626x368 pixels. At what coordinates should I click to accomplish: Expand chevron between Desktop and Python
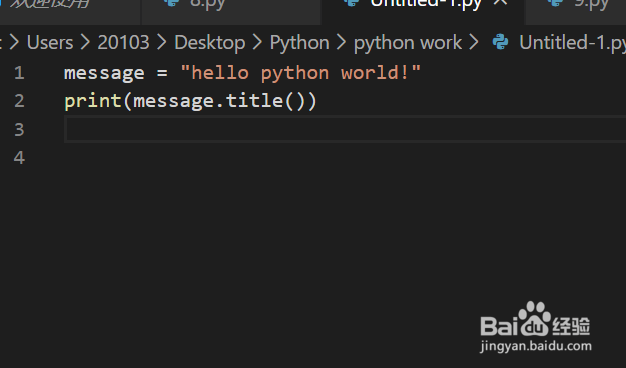tap(258, 42)
